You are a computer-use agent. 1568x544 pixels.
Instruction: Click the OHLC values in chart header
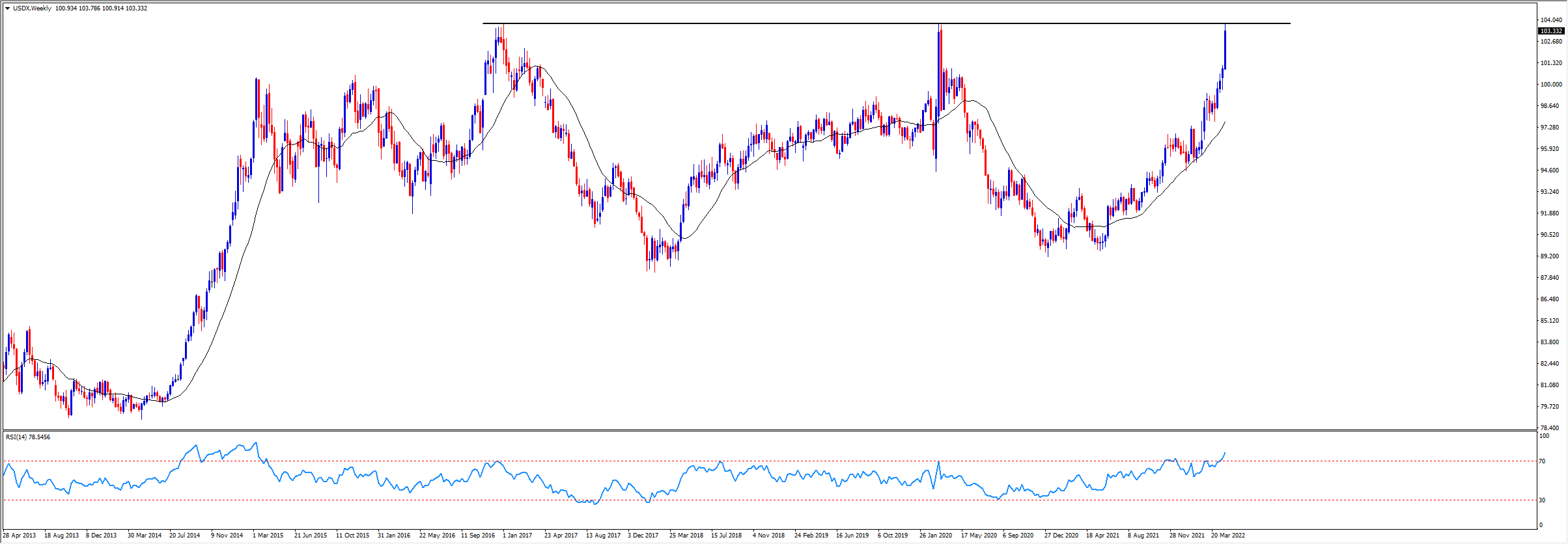click(101, 8)
